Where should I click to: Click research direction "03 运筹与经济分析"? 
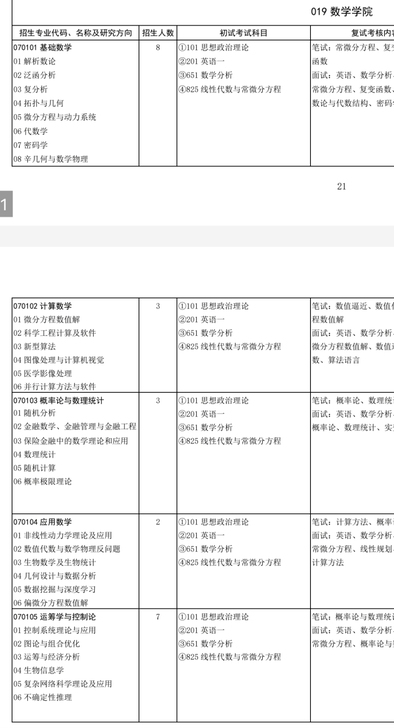point(46,656)
